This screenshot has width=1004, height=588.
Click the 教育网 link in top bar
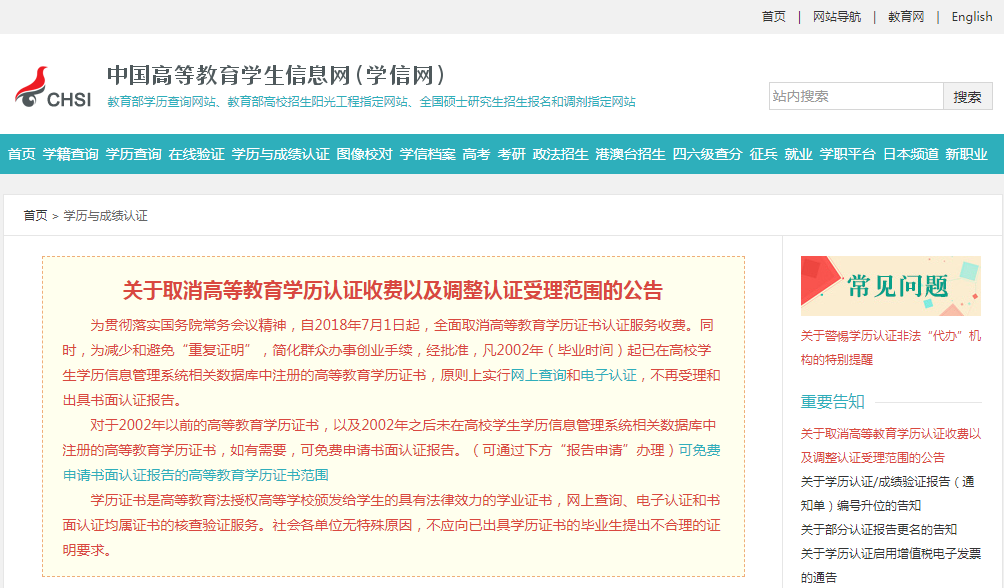click(906, 17)
